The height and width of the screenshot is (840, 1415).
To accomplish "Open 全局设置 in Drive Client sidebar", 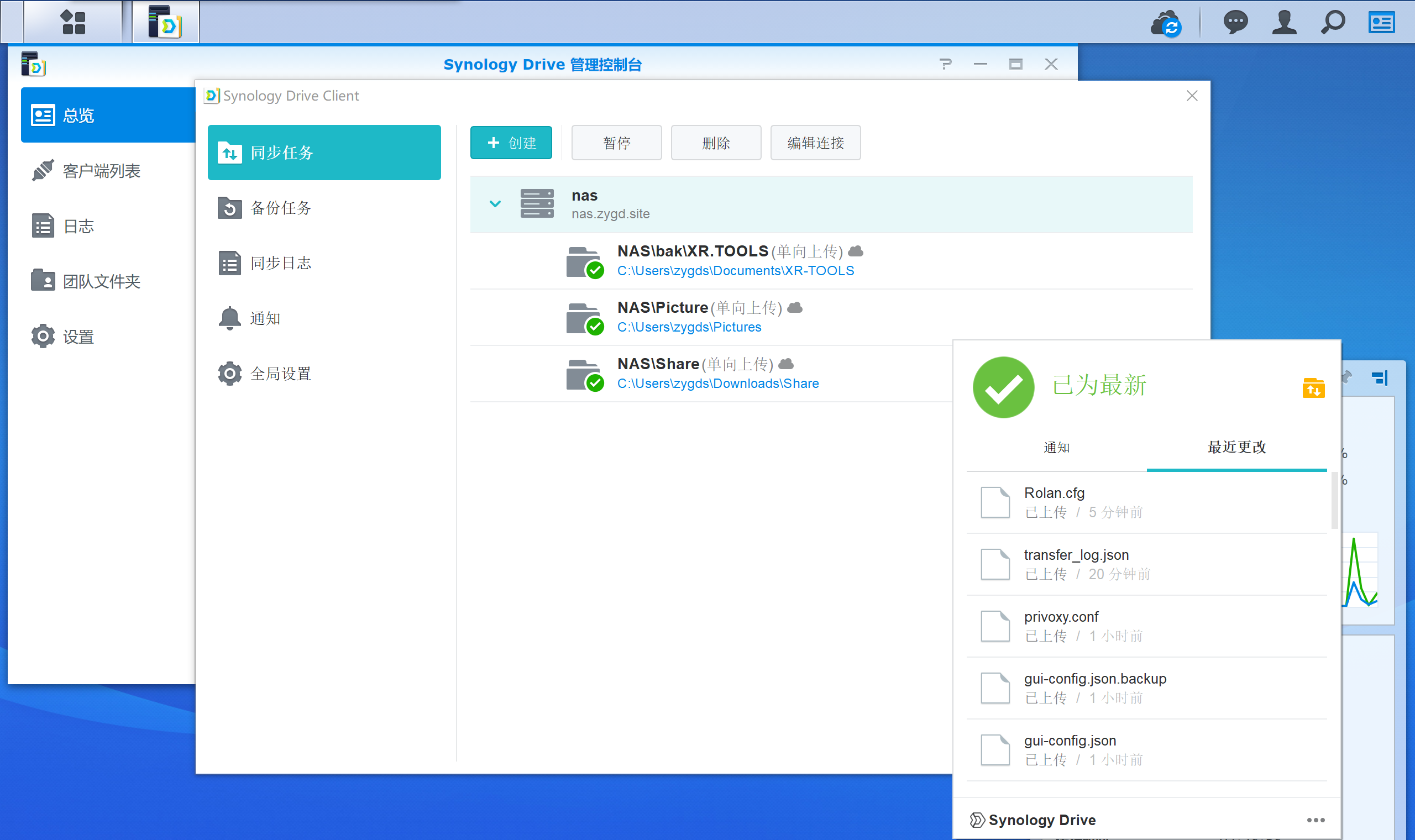I will 324,374.
